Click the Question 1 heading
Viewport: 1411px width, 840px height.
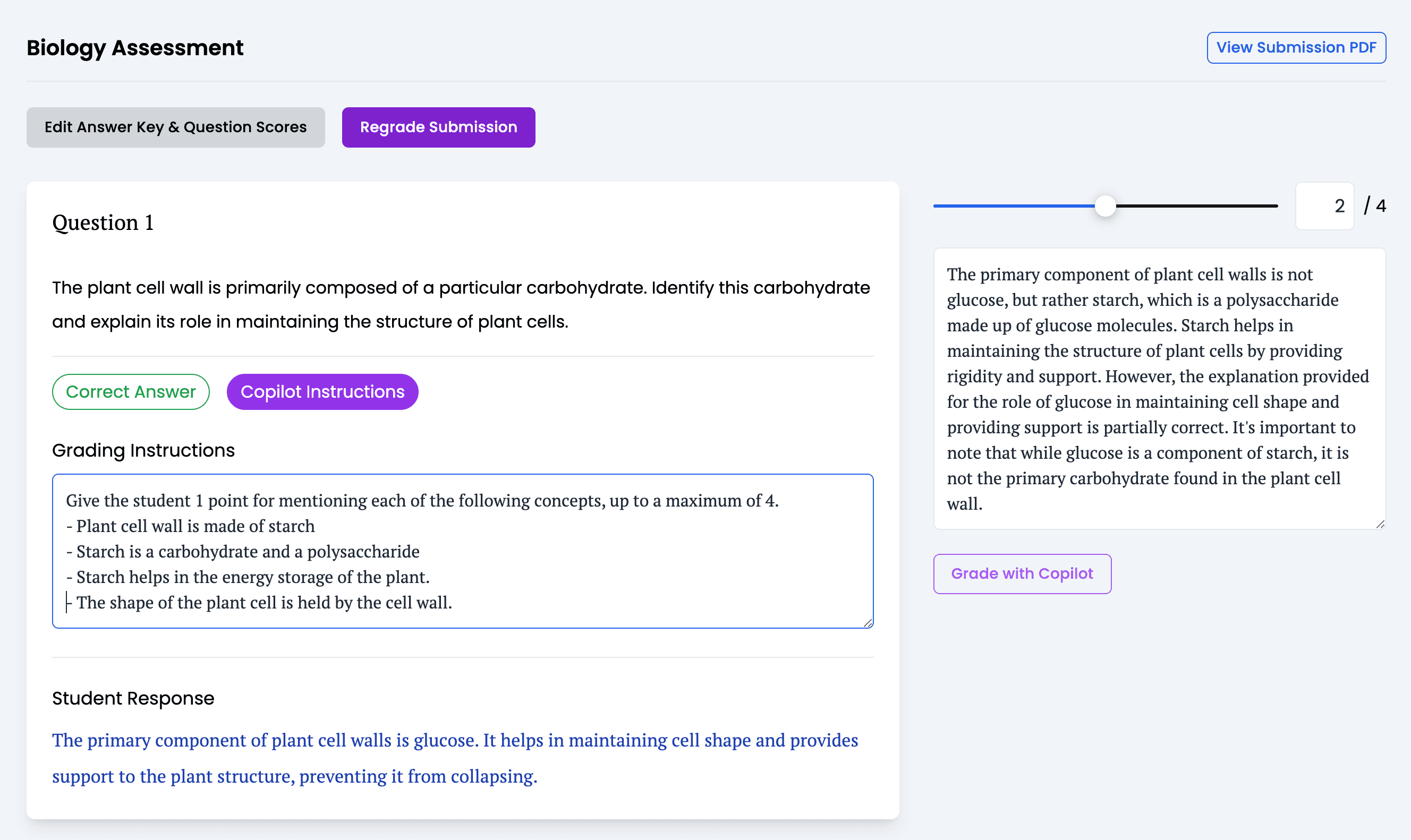(103, 222)
